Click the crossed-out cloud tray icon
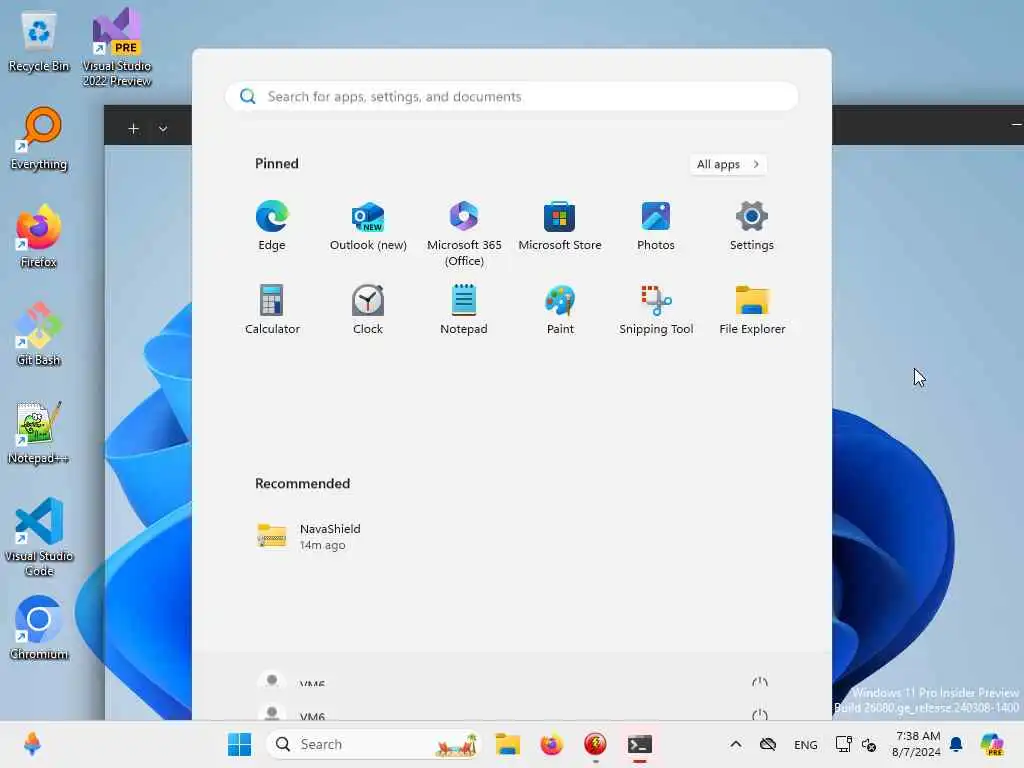 768,744
